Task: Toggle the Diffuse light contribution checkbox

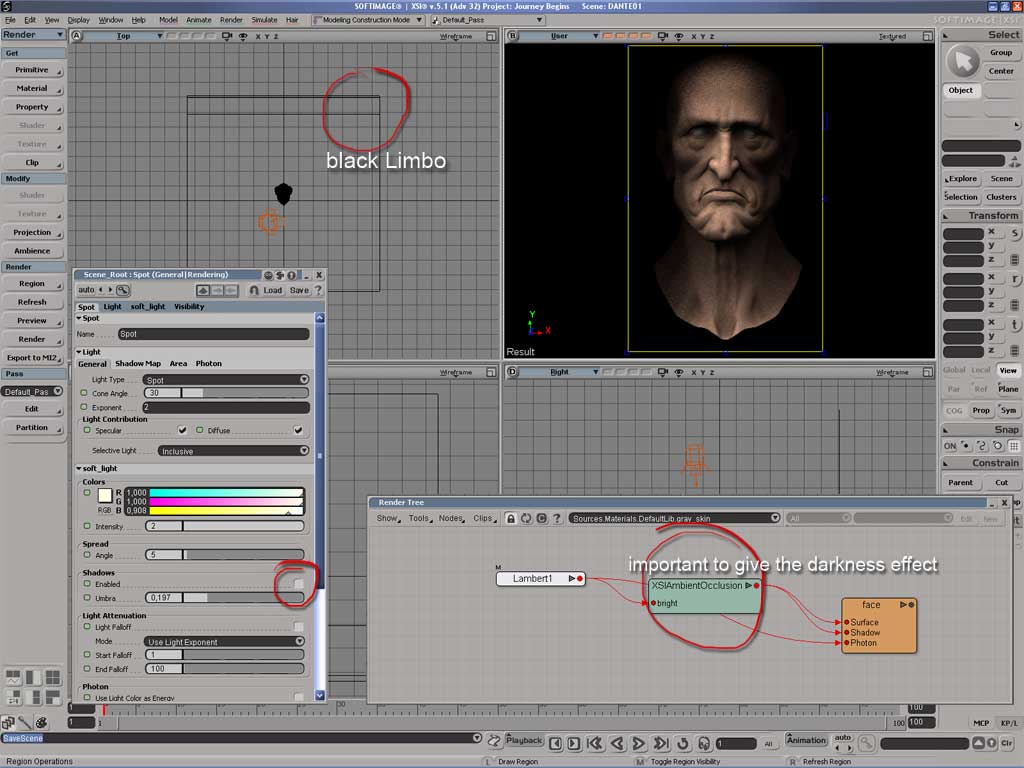Action: click(298, 430)
